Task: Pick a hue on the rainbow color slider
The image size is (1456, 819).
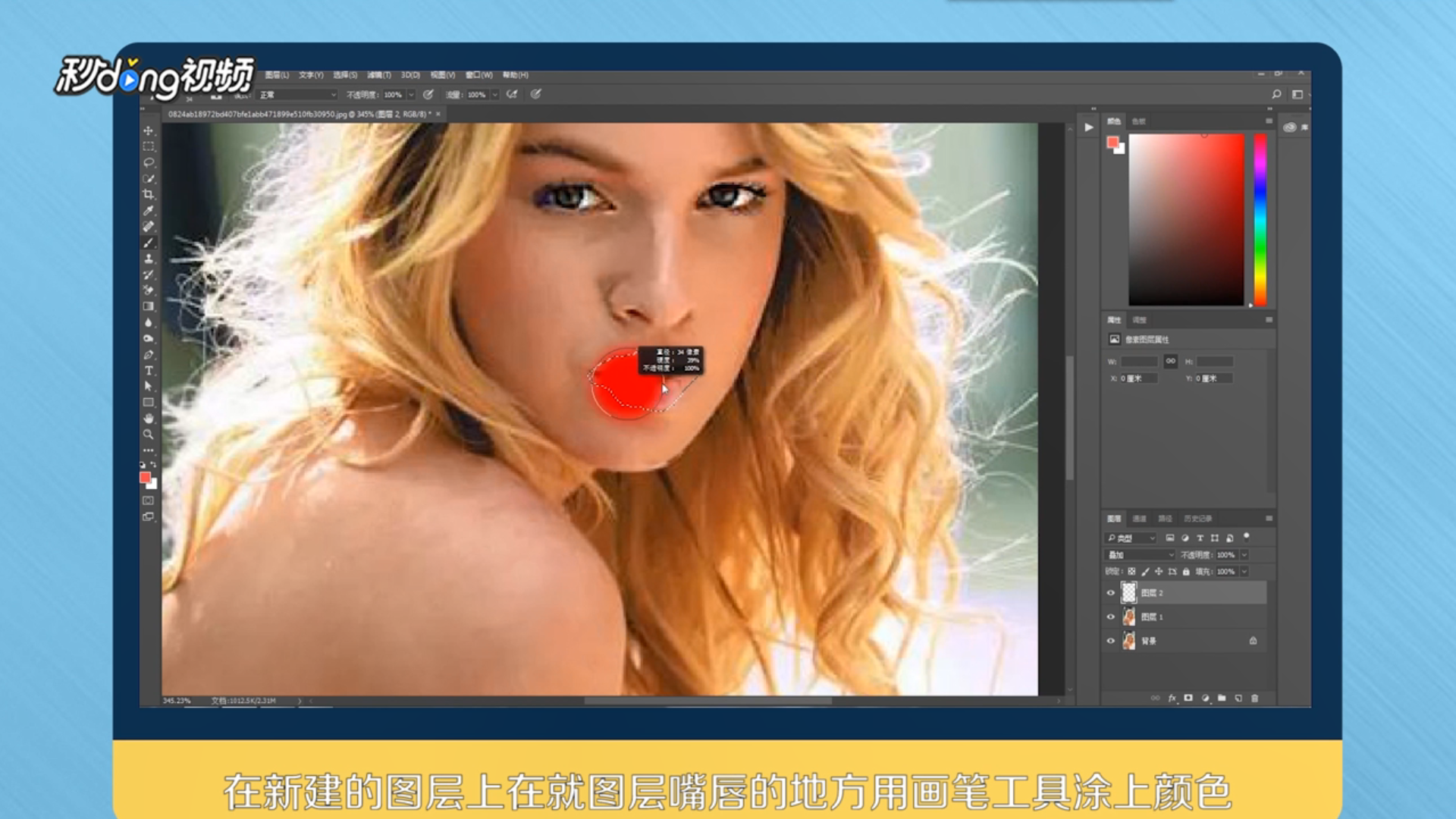Action: [1260, 220]
